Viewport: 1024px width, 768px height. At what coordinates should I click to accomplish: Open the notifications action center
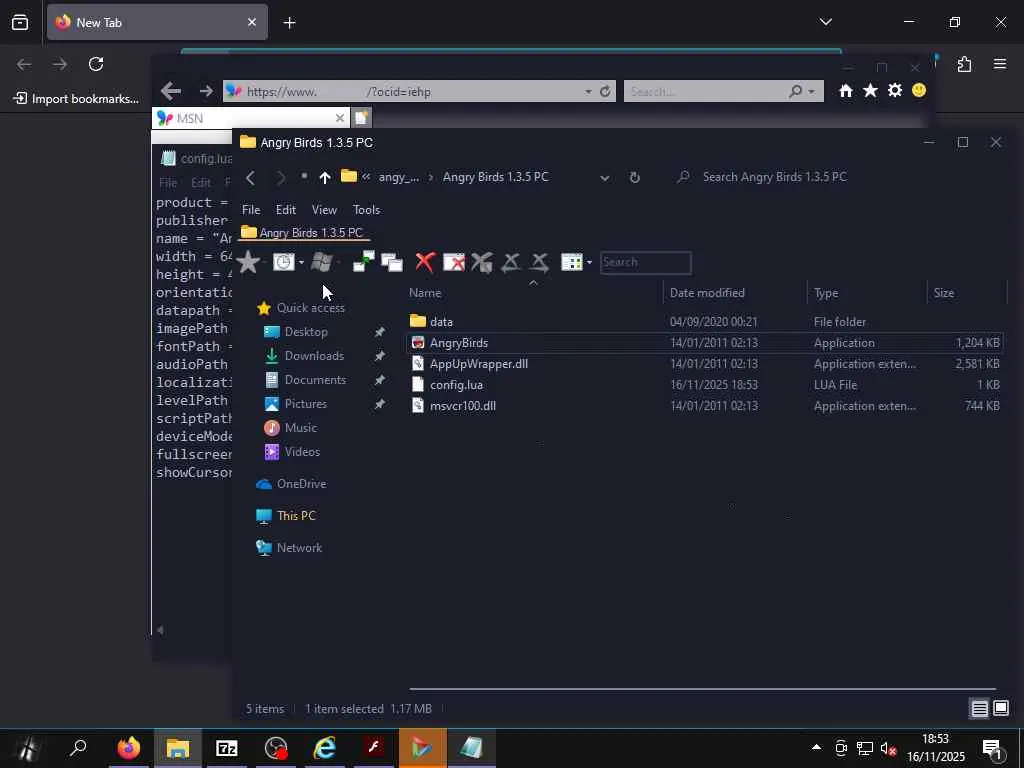(x=992, y=748)
